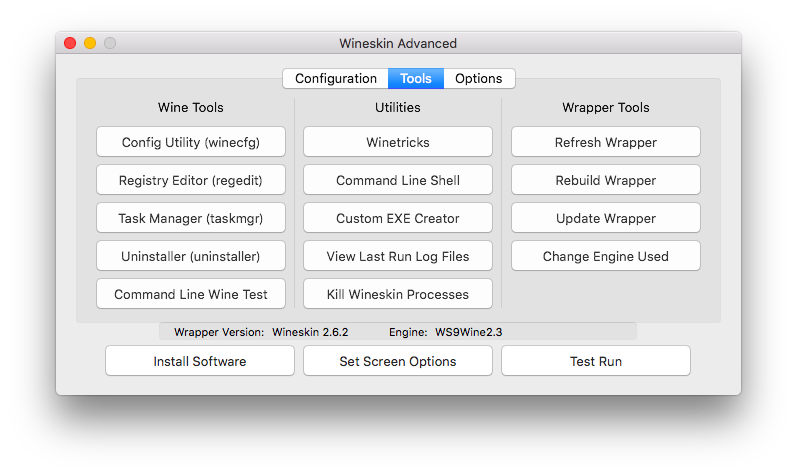
Task: Click the Test Run button
Action: 596,361
